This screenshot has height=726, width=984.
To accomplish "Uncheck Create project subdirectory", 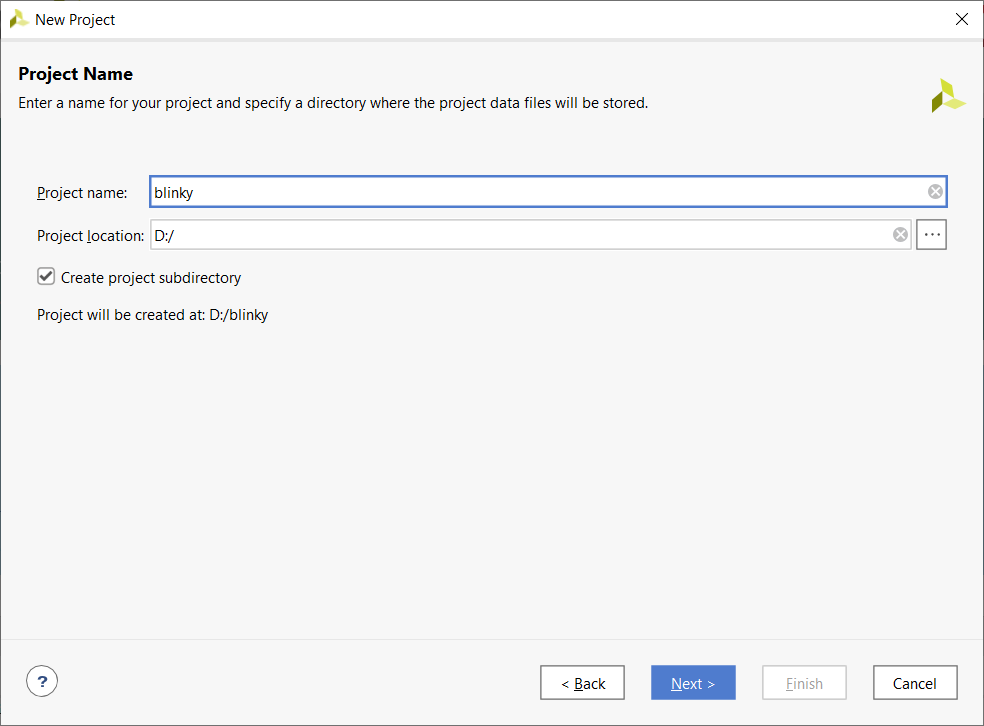I will click(46, 277).
